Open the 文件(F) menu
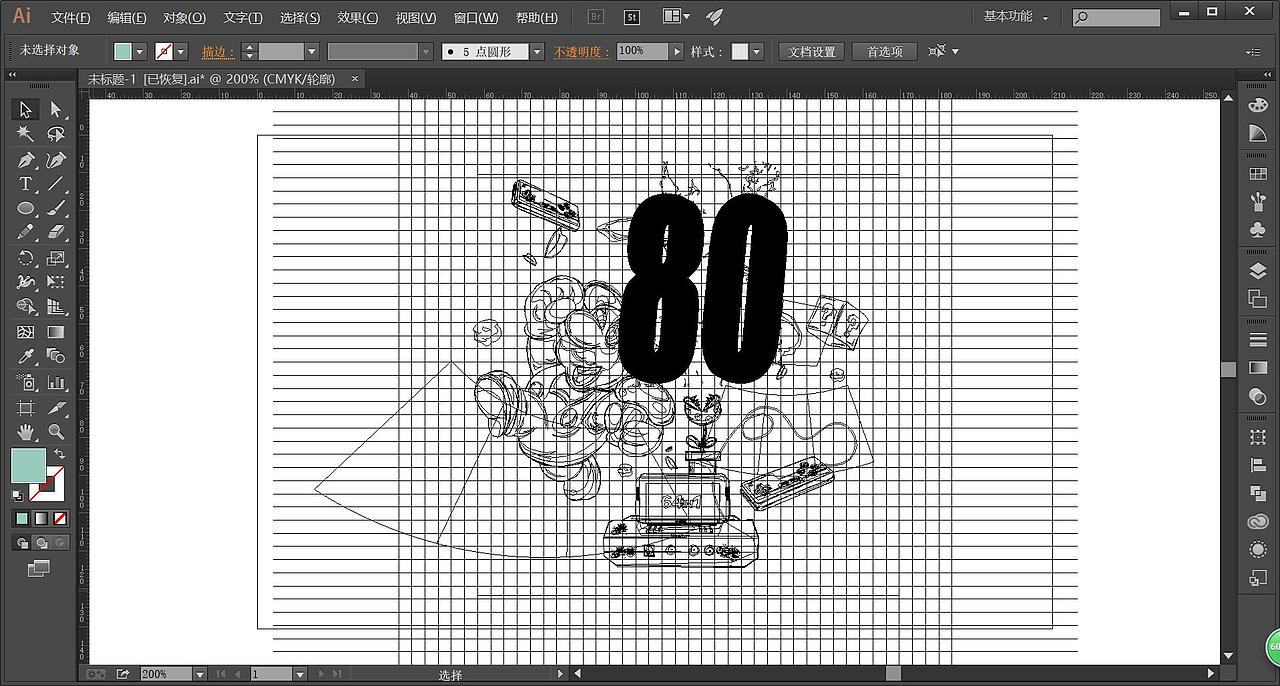This screenshot has width=1280, height=686. tap(70, 18)
